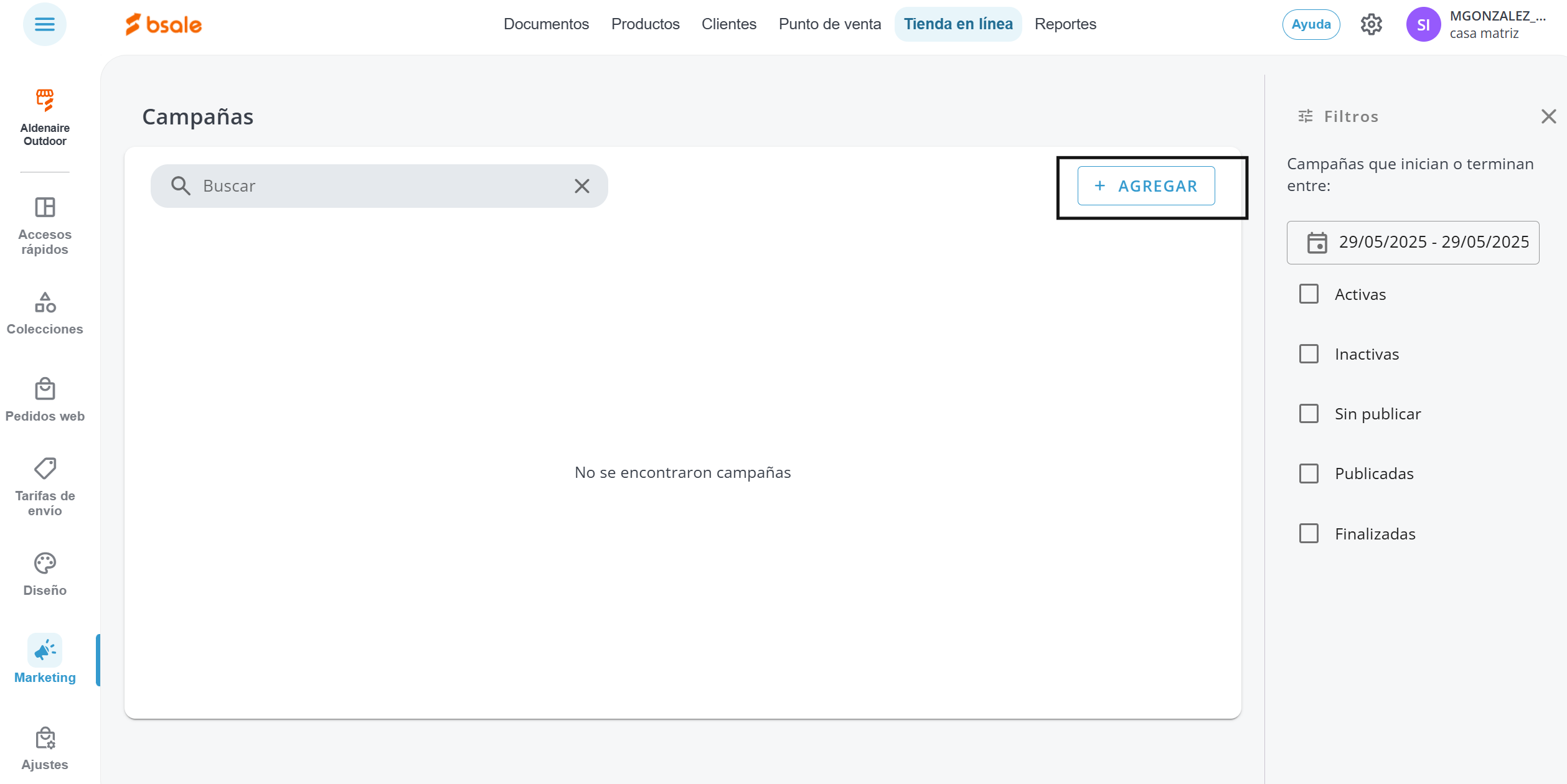Screen dimensions: 1567x784
Task: Tick the Finalizadas checkbox
Action: 1309,533
